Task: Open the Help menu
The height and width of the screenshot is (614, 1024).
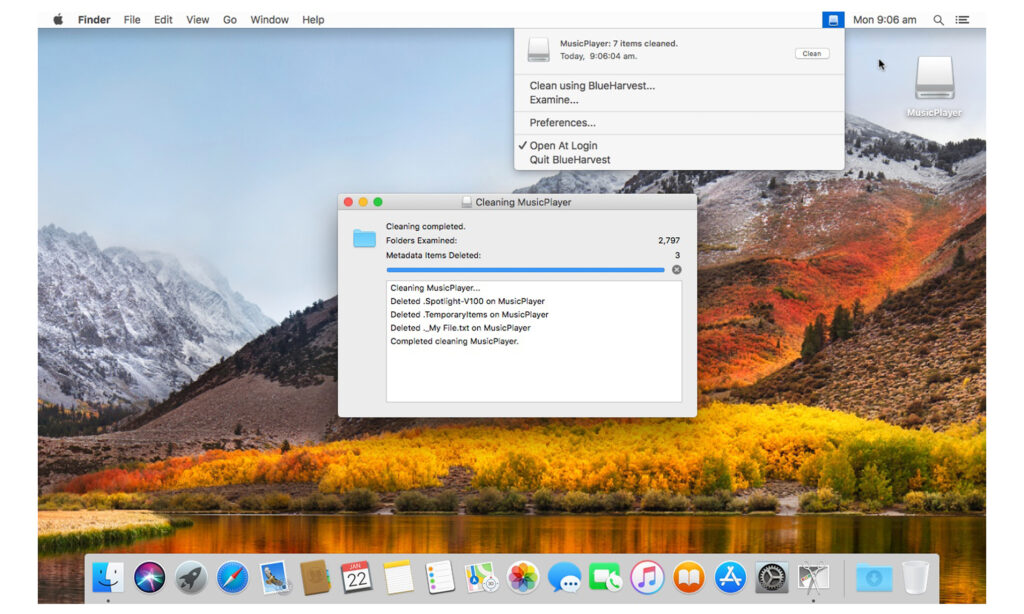Action: click(313, 20)
